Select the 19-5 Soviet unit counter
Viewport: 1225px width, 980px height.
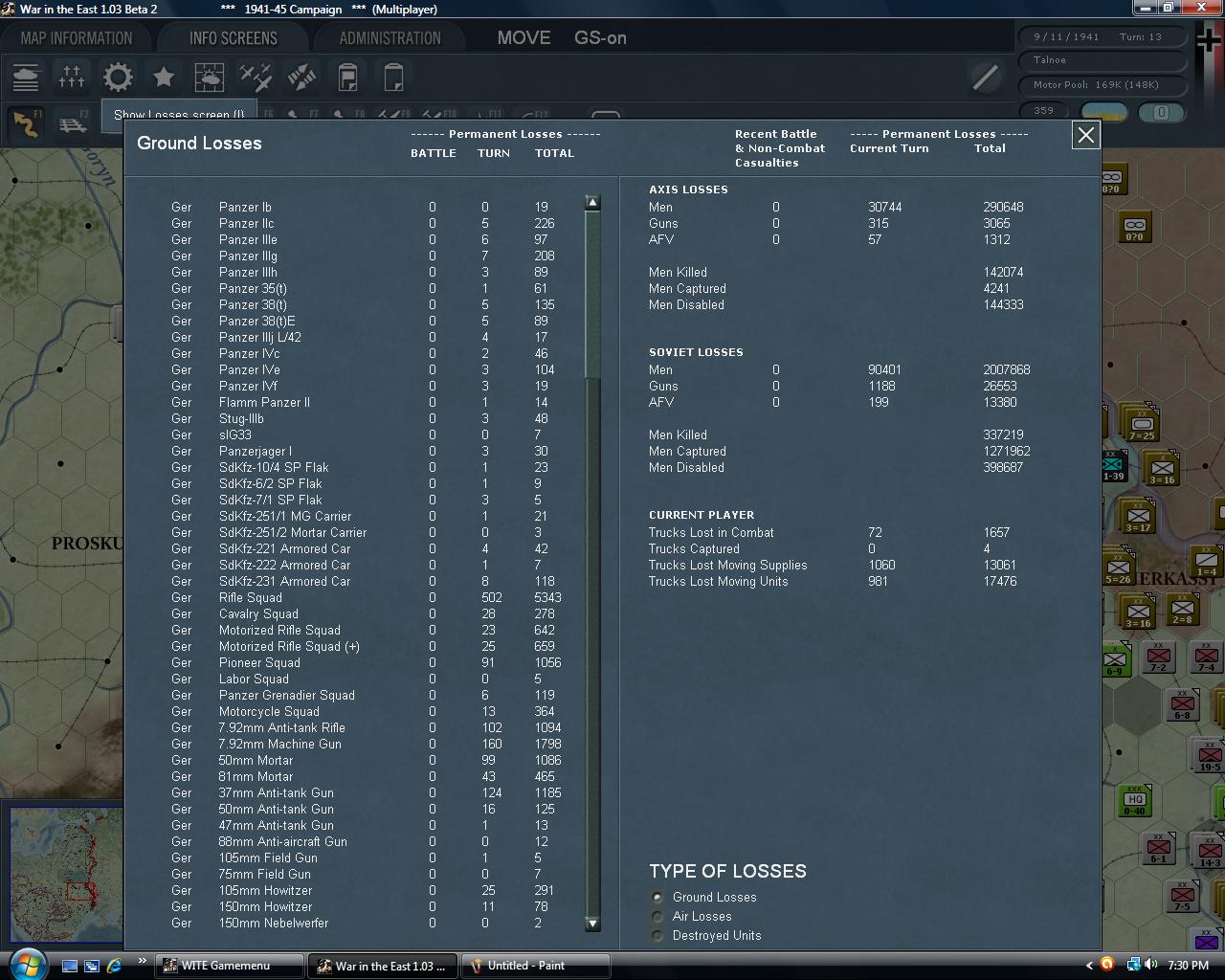[1209, 757]
